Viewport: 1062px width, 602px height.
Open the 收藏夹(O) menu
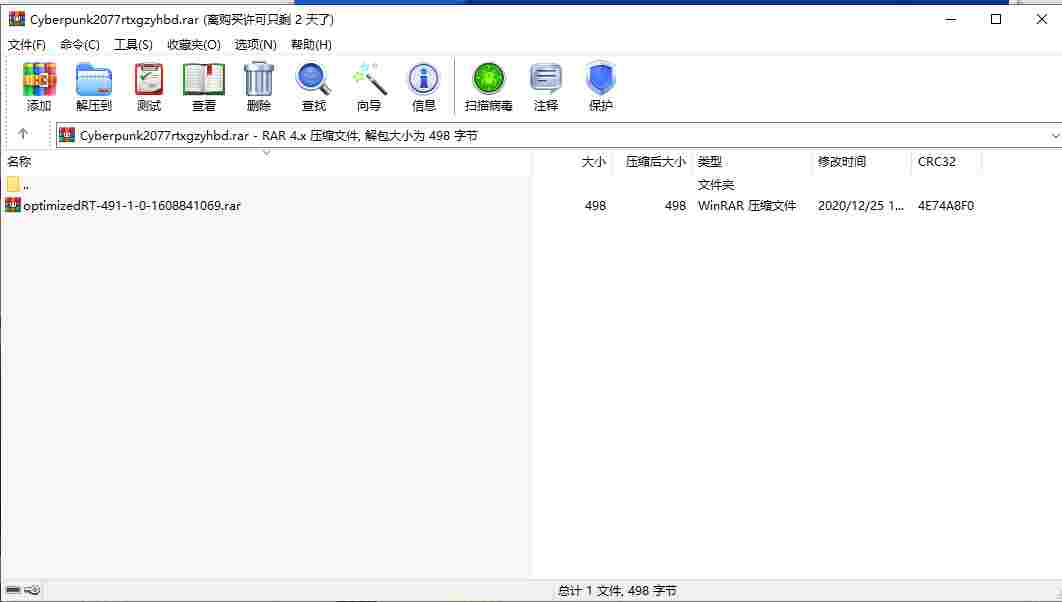click(194, 45)
